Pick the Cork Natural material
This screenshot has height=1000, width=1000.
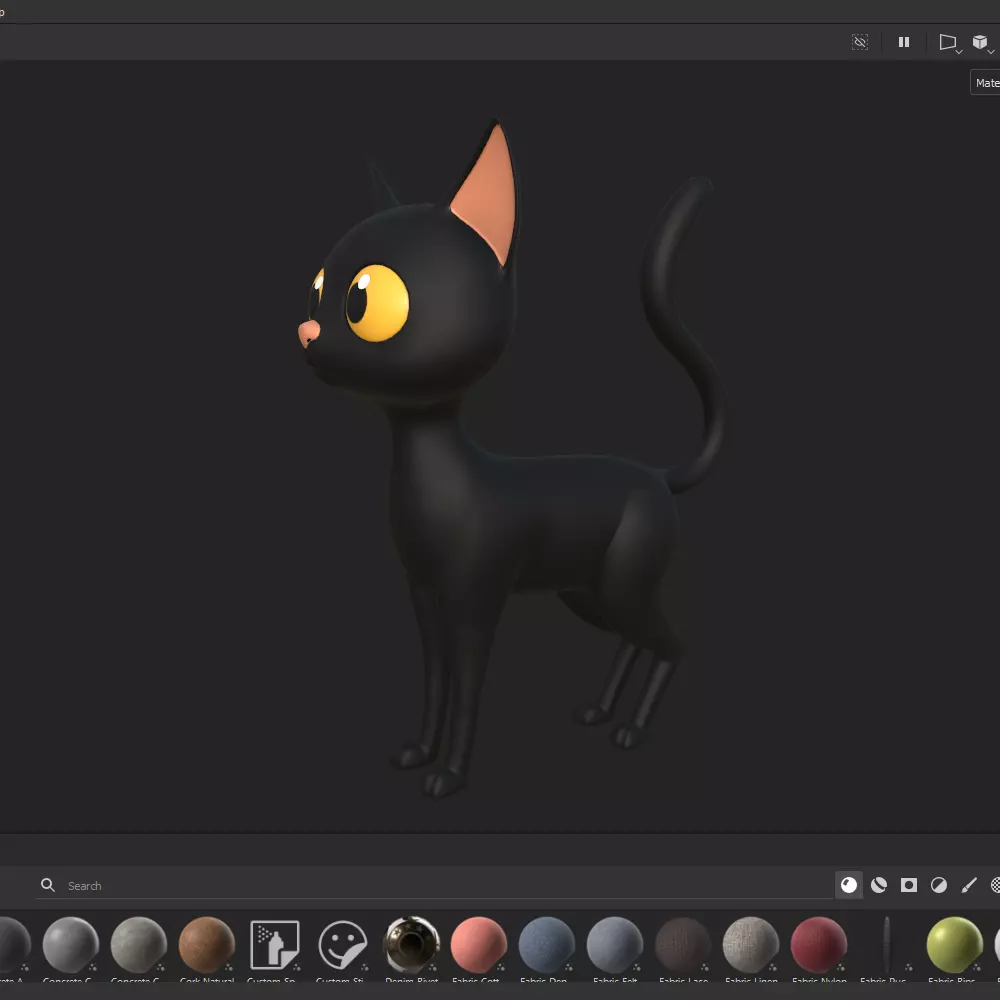(207, 945)
